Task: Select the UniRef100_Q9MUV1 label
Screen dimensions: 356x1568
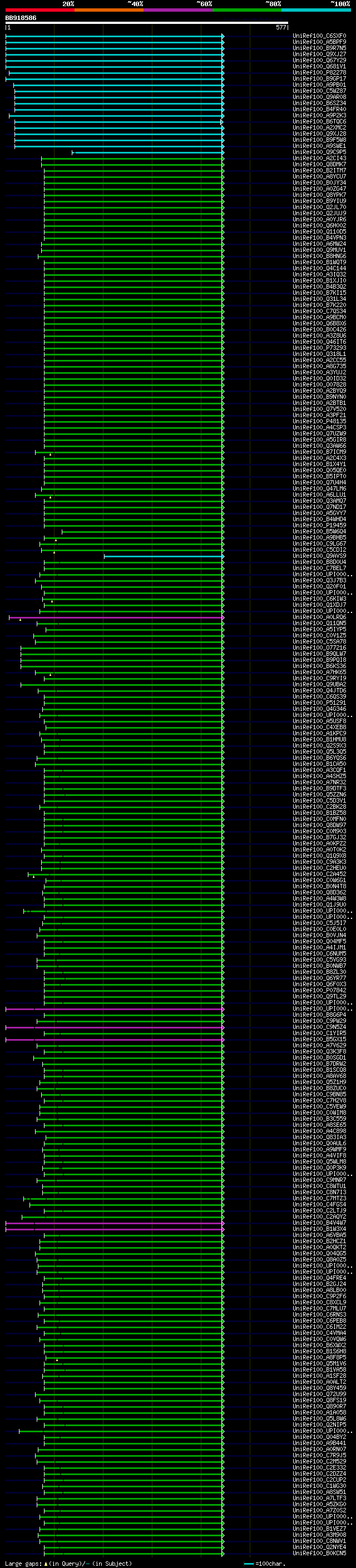Action: click(x=319, y=250)
